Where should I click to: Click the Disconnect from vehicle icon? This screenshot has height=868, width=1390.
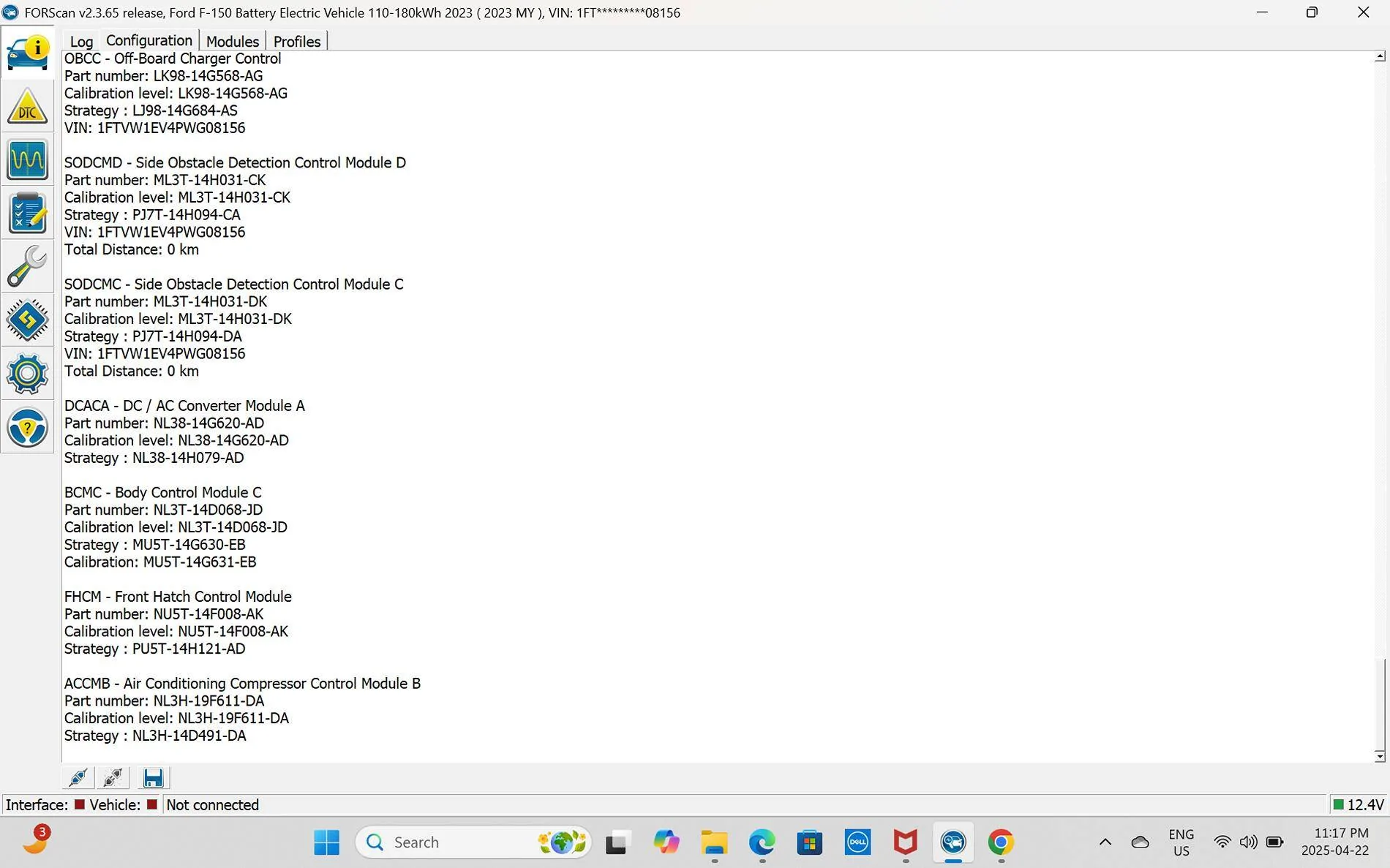coord(113,777)
